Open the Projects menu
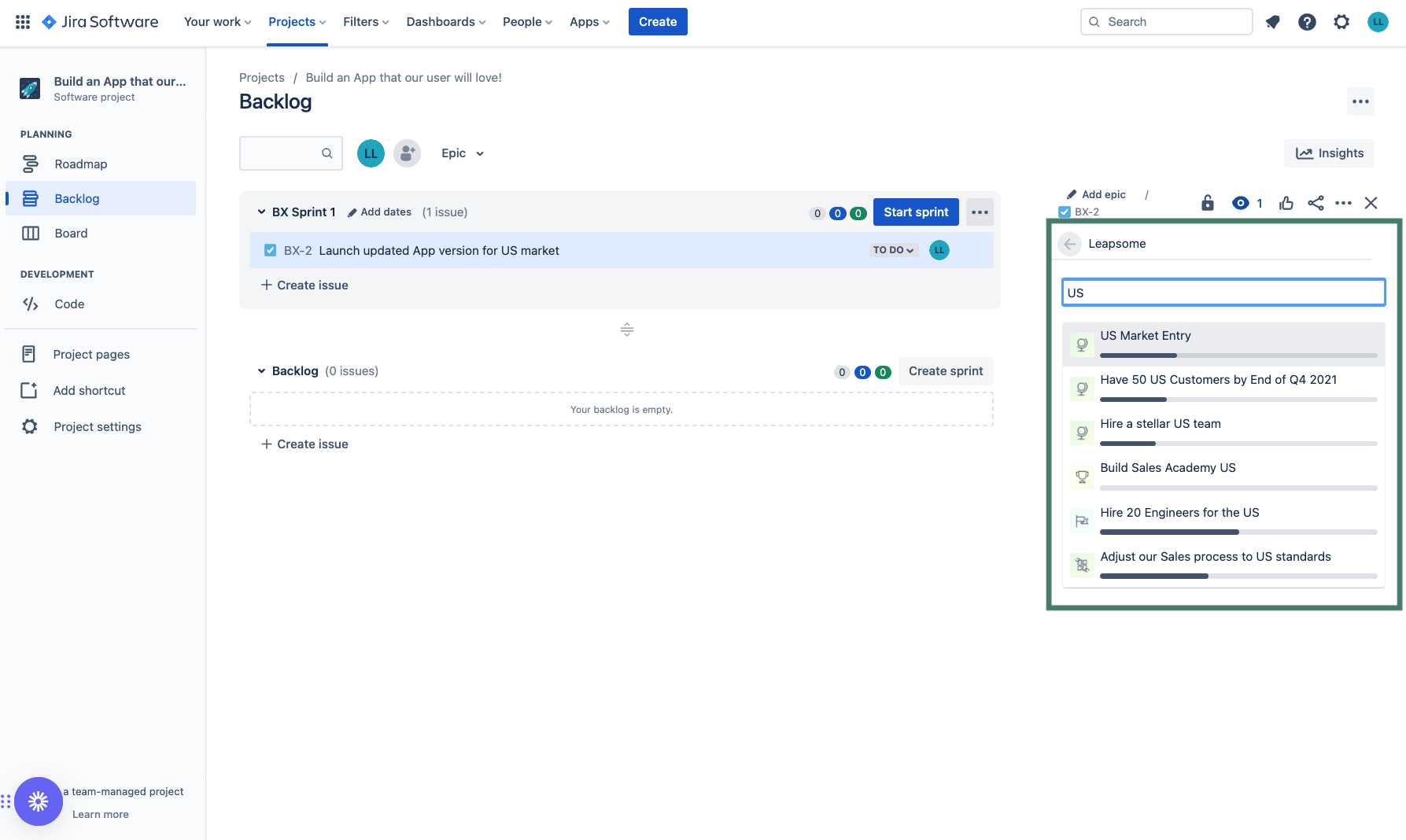This screenshot has height=840, width=1406. click(x=297, y=22)
